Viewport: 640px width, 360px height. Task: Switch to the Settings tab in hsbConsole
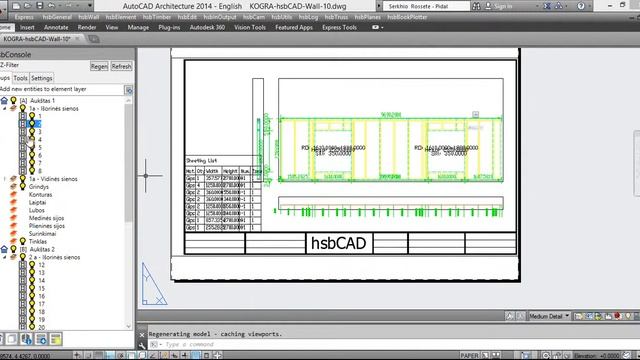[42, 78]
